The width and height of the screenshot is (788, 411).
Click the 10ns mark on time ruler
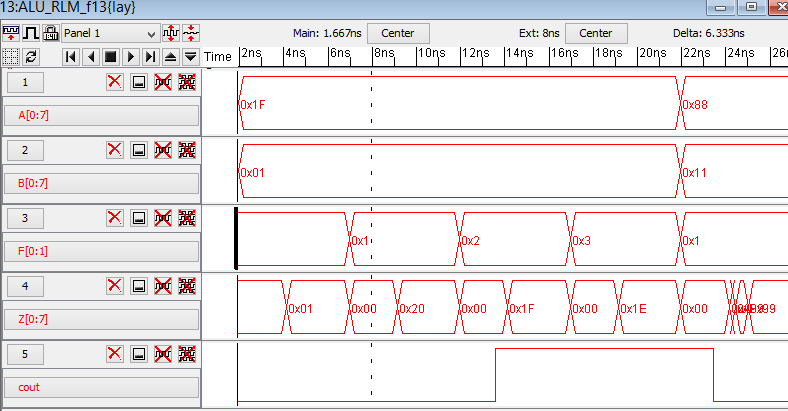(x=432, y=53)
